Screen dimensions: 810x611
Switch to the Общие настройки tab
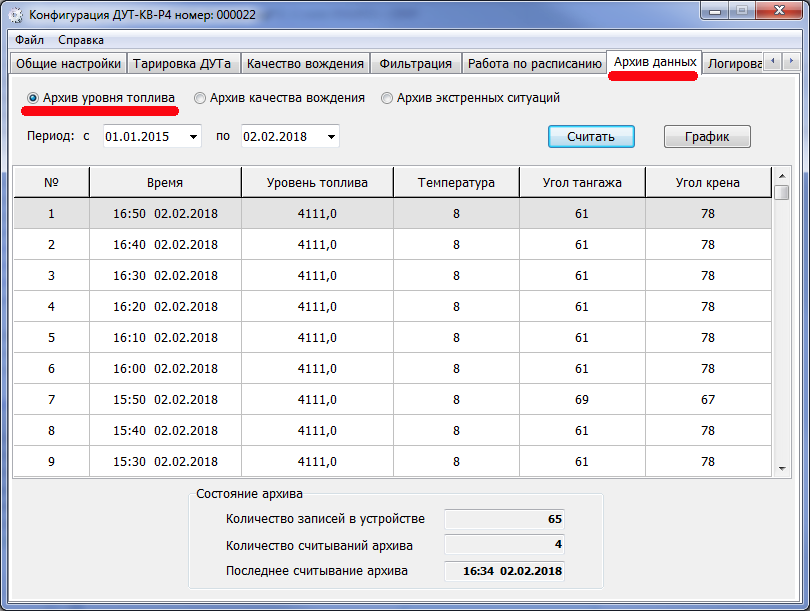pyautogui.click(x=68, y=64)
